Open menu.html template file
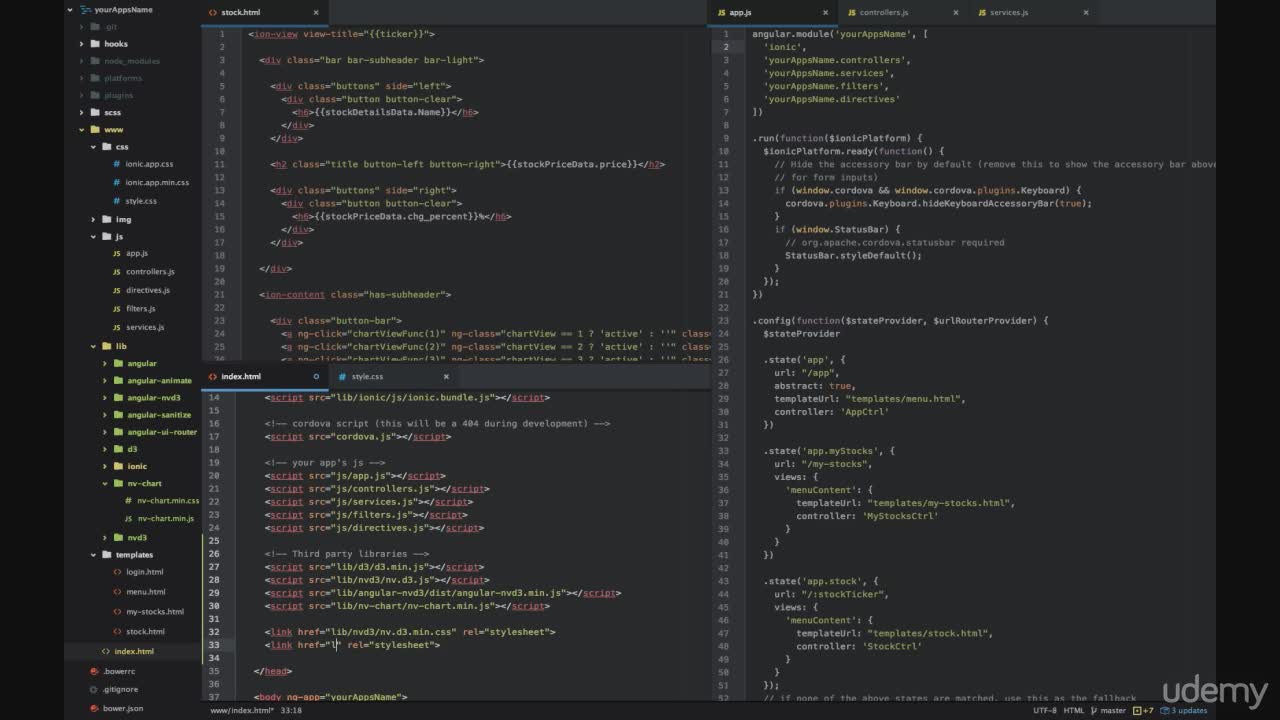 [146, 592]
